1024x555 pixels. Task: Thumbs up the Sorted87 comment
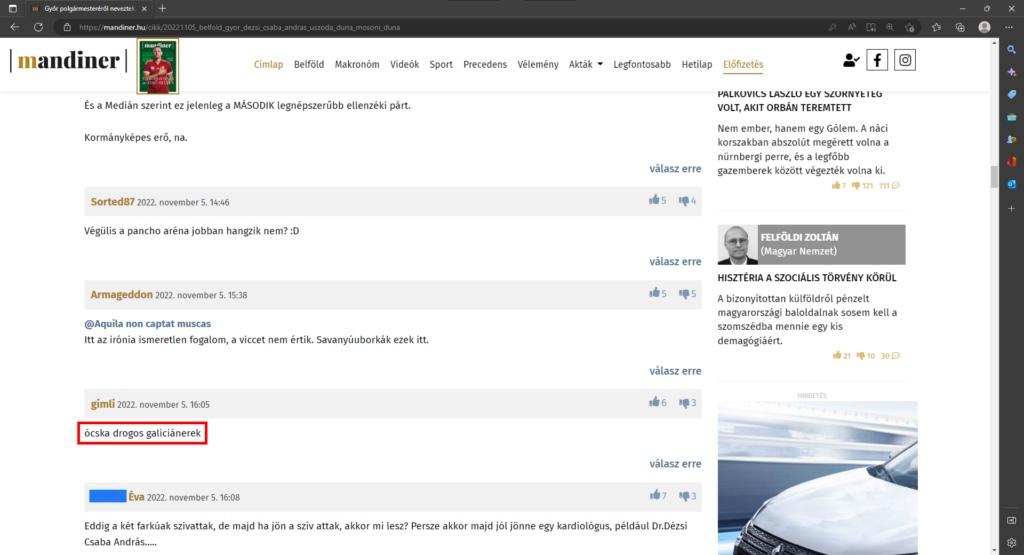point(655,201)
